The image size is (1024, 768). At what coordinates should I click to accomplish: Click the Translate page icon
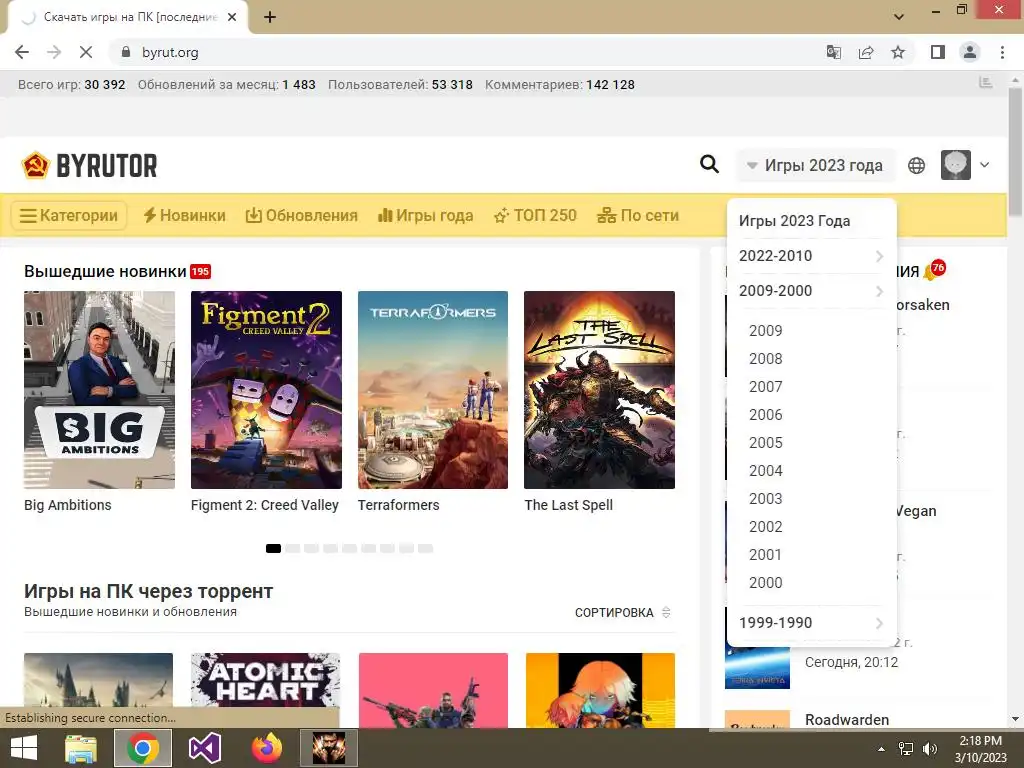click(x=834, y=52)
